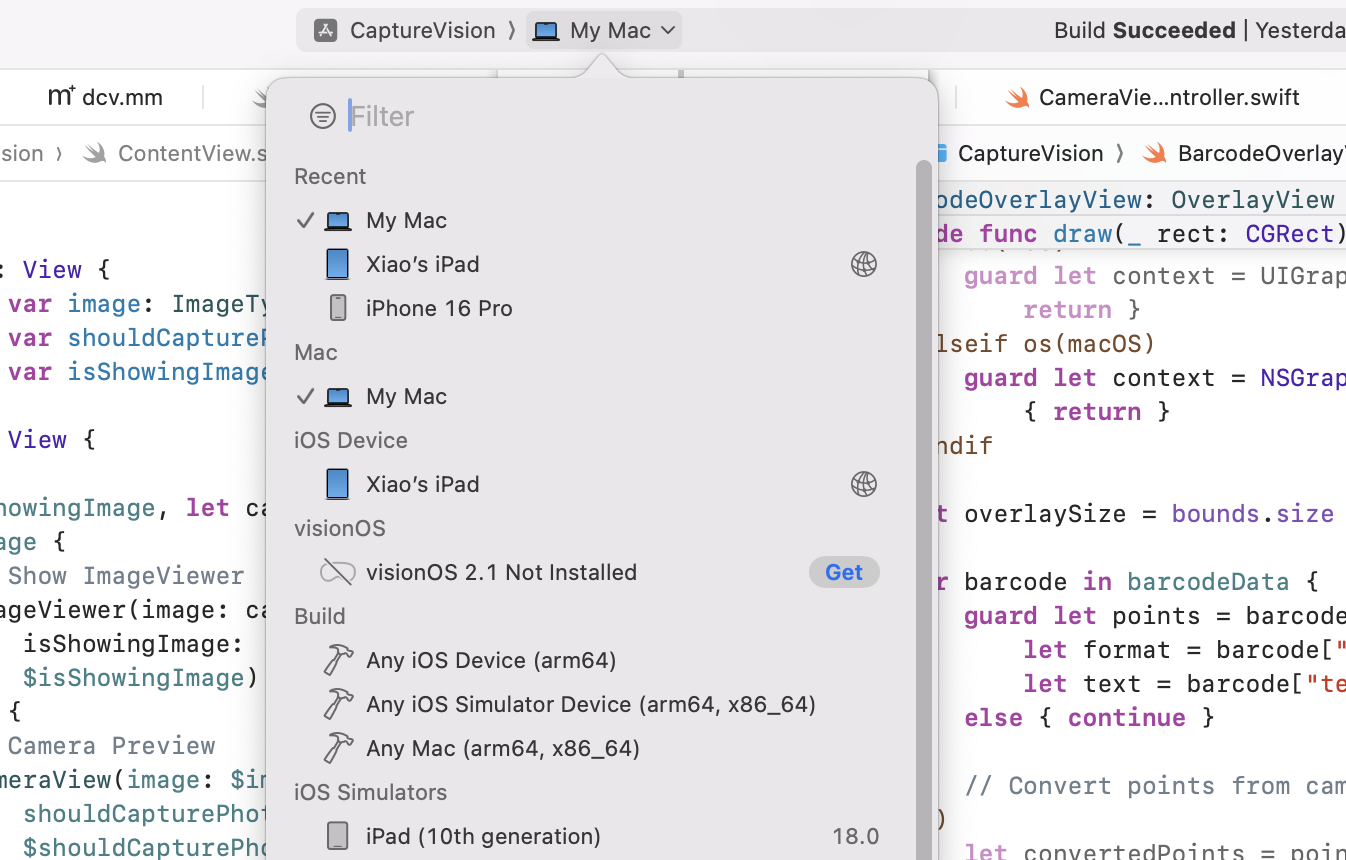Select checked My Mac under Recent

click(x=406, y=220)
